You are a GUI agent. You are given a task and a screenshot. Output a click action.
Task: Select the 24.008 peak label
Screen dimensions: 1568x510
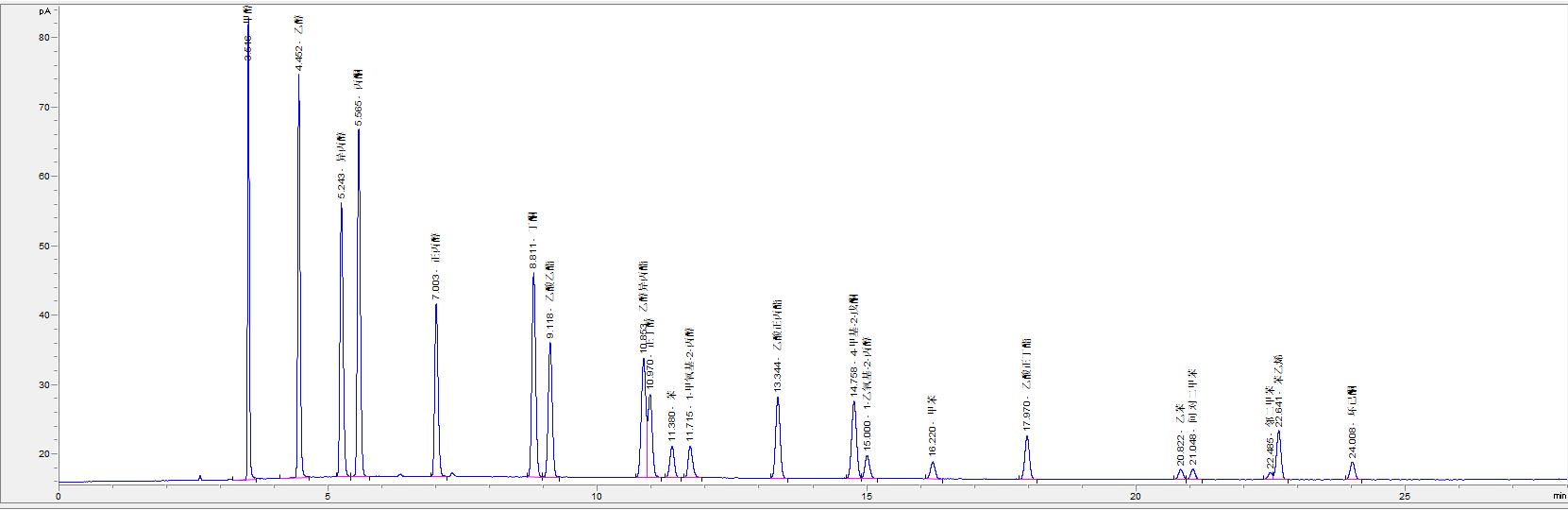[1352, 421]
